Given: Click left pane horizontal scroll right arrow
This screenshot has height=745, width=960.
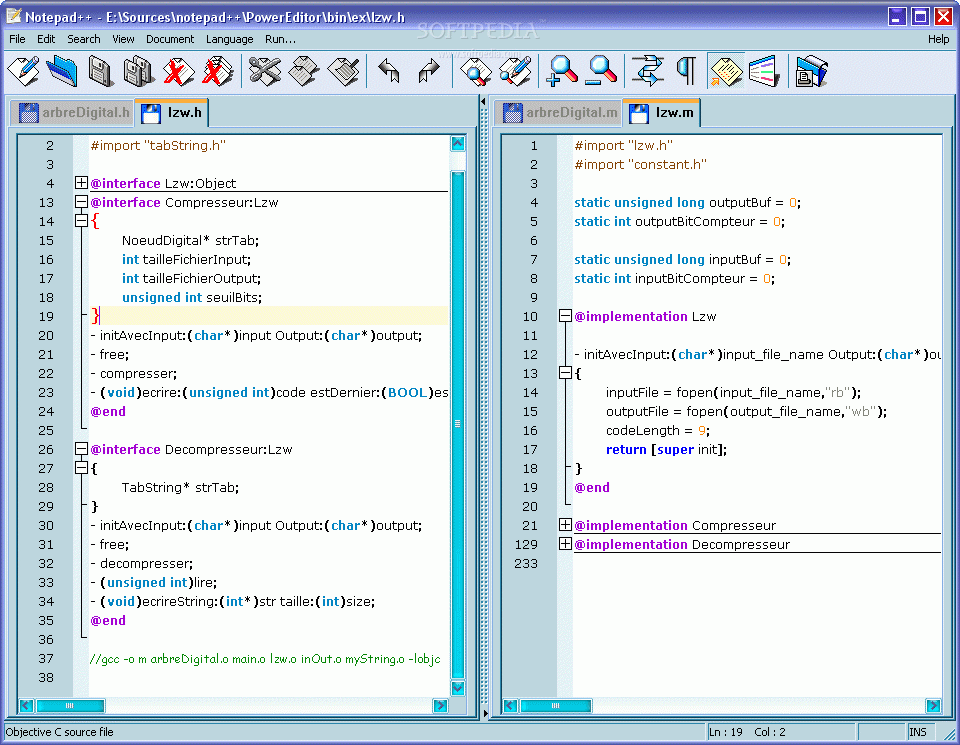Looking at the screenshot, I should click(x=440, y=705).
